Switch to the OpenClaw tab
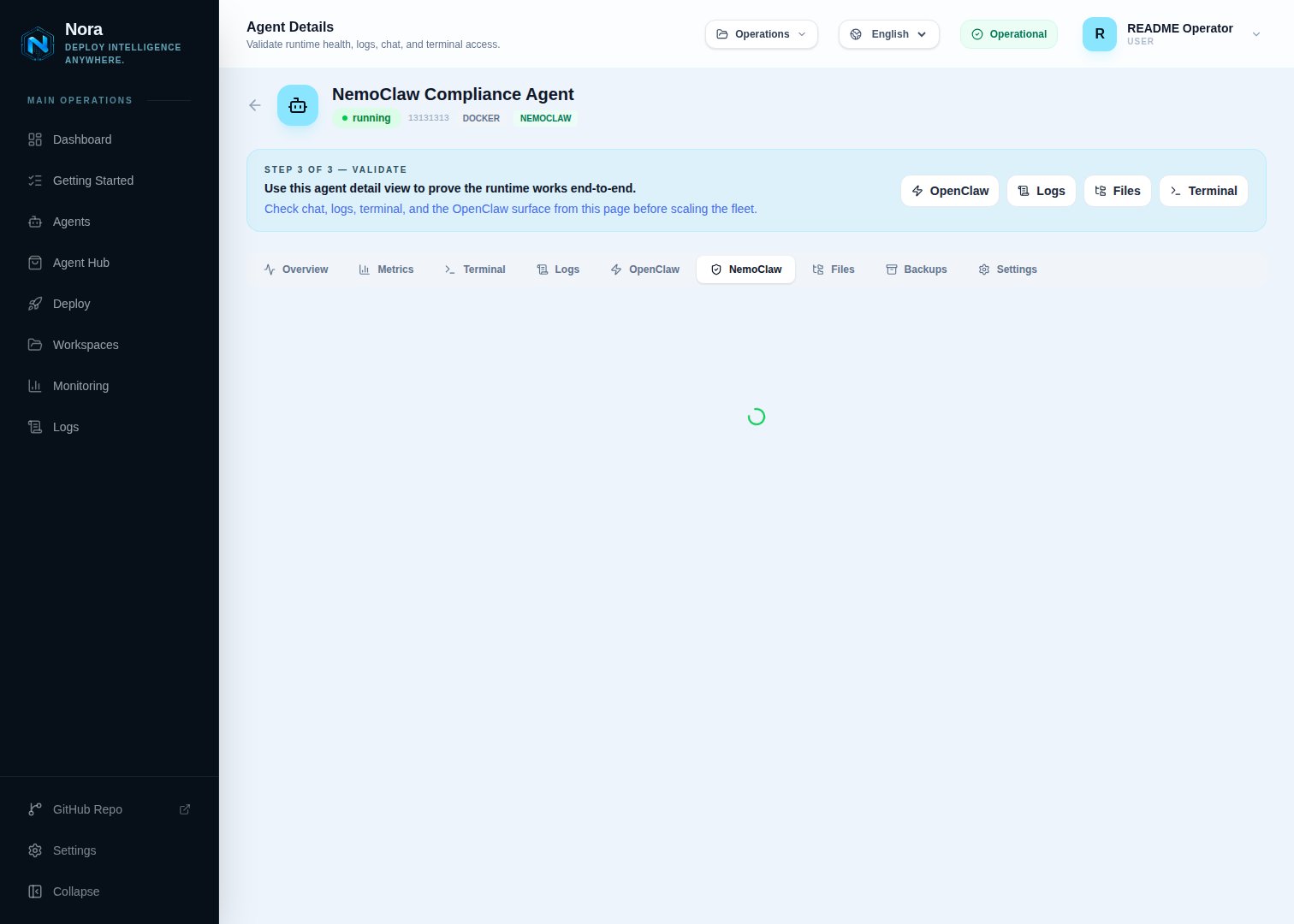Screen dimensions: 1294x924 tap(645, 269)
